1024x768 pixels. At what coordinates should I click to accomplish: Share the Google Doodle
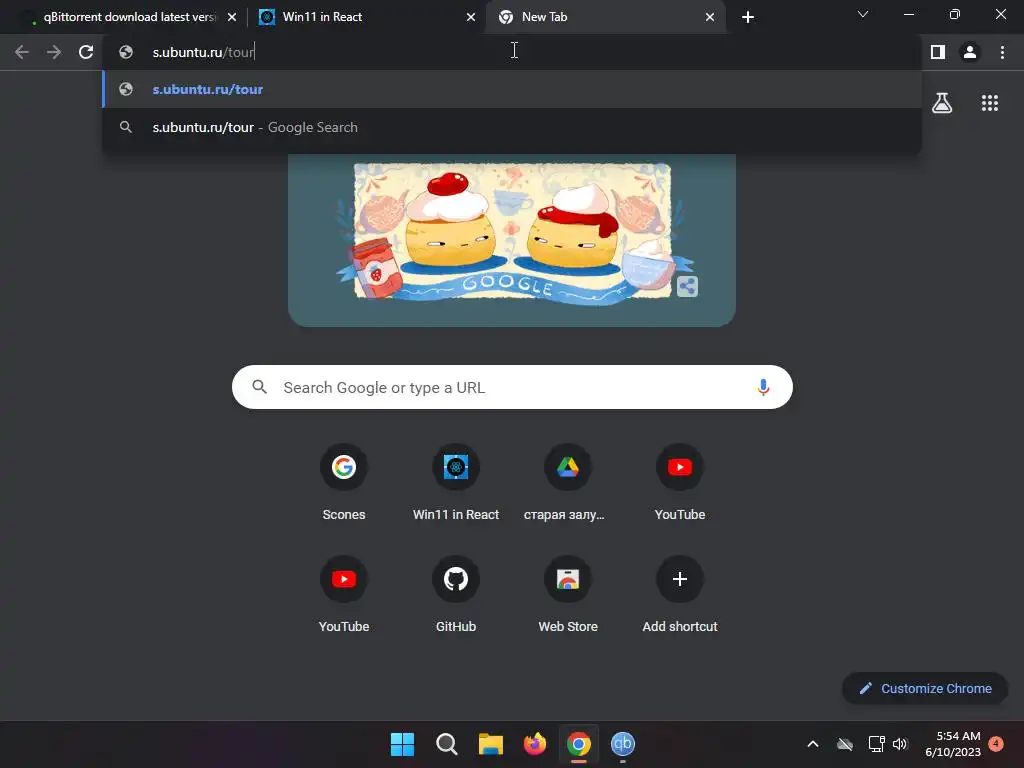point(687,286)
